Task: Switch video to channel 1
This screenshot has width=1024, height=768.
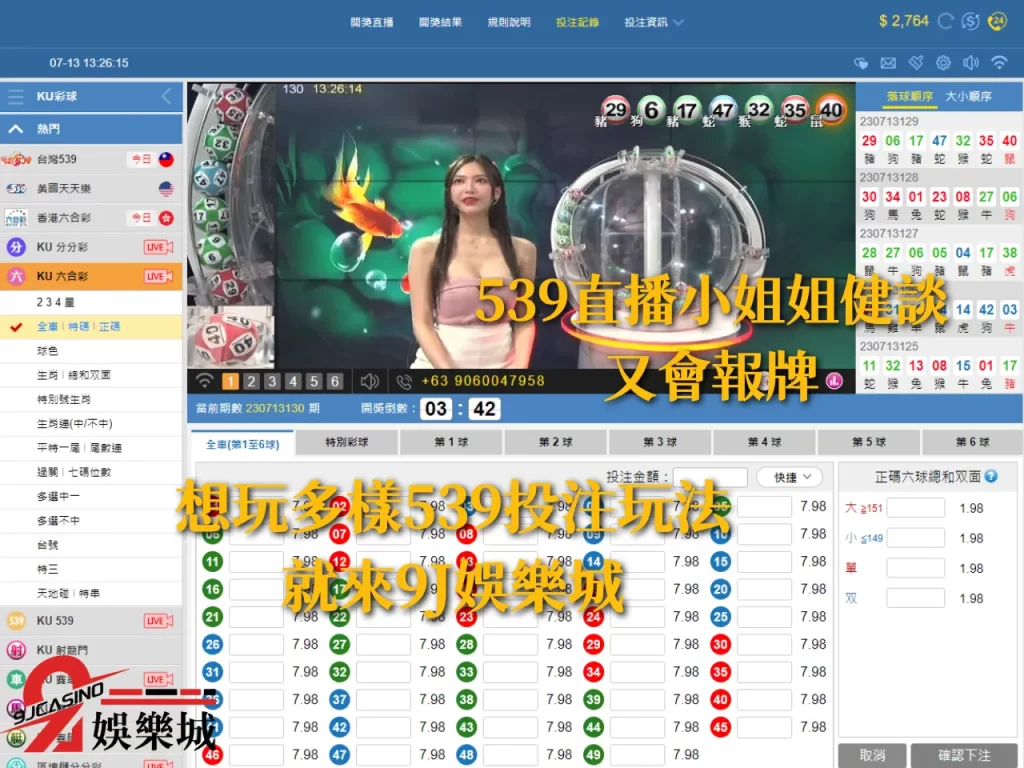Action: 231,381
